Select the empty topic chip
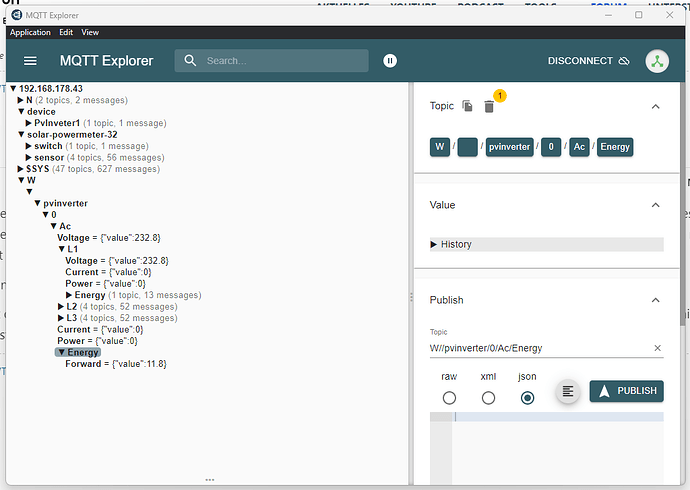690x490 pixels. pyautogui.click(x=467, y=147)
